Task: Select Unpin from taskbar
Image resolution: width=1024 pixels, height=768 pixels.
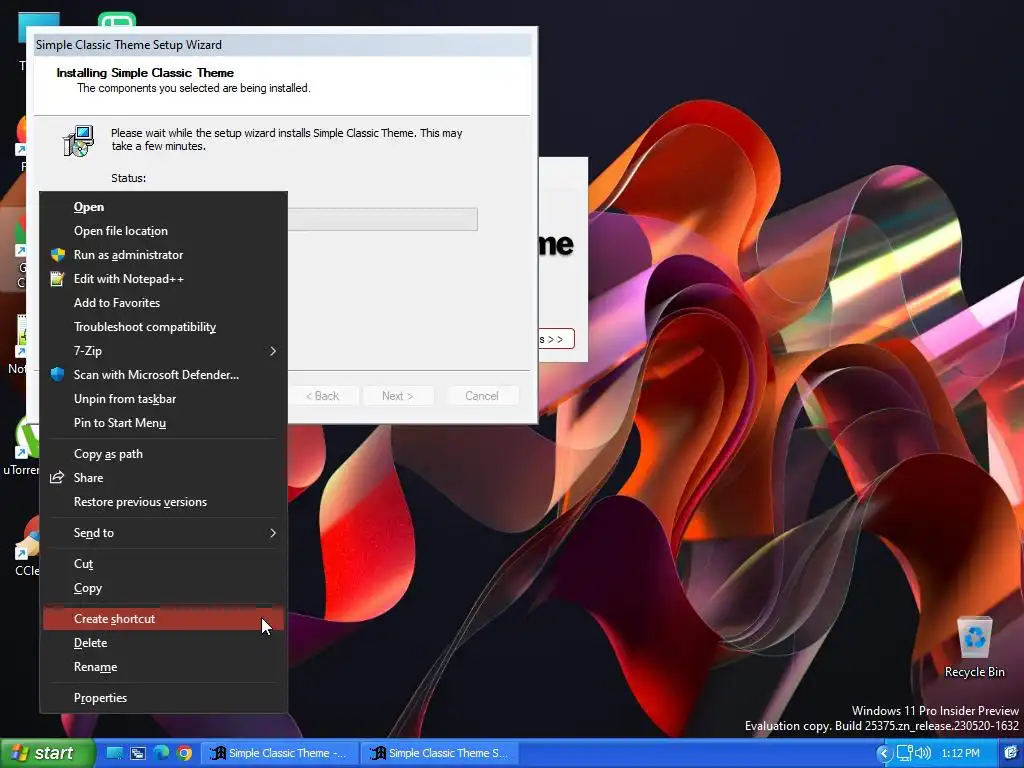Action: coord(163,398)
